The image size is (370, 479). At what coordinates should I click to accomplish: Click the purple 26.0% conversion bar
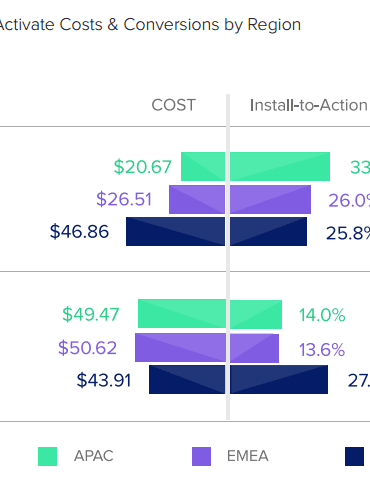pos(270,199)
